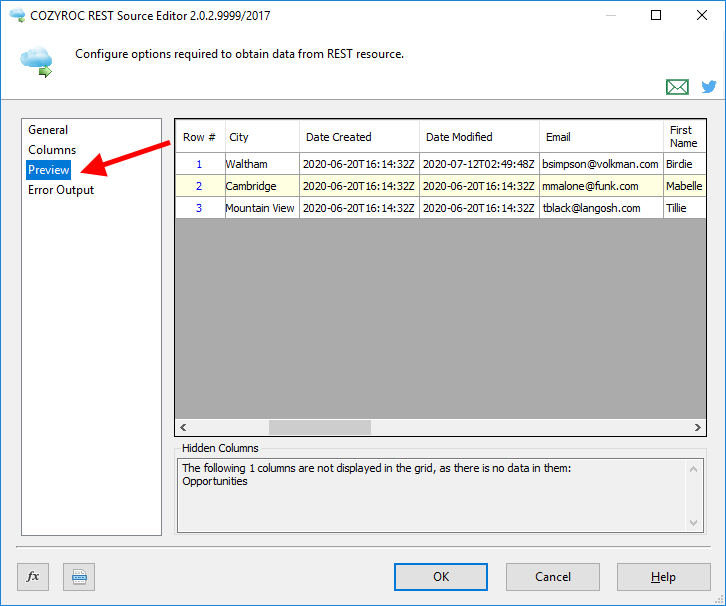726x606 pixels.
Task: Click the tblack@langosh.com email cell
Action: pos(601,208)
